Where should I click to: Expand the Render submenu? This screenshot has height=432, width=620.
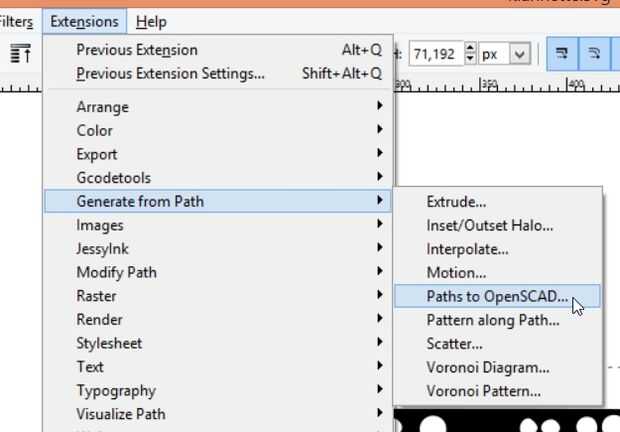tap(99, 320)
